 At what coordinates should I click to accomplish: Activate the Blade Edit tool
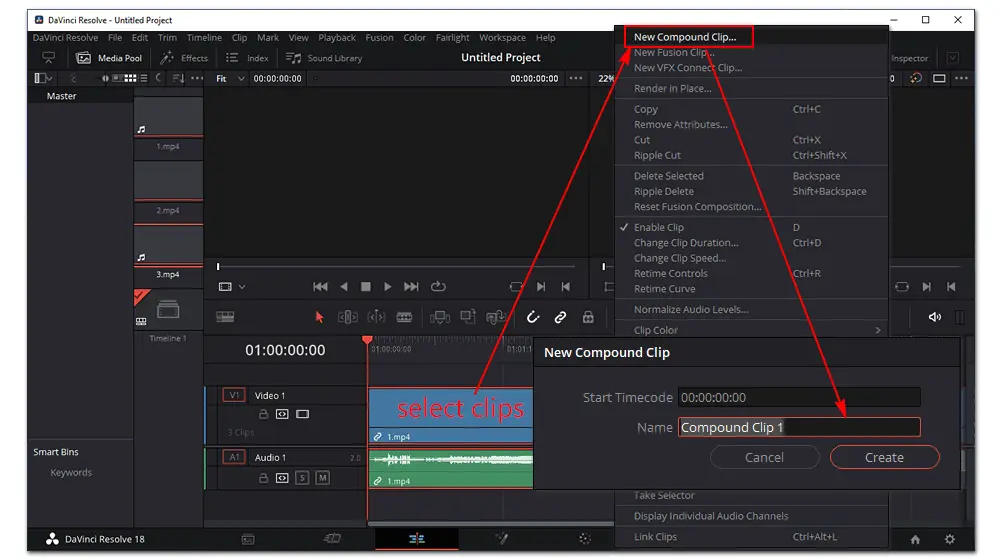click(x=404, y=317)
